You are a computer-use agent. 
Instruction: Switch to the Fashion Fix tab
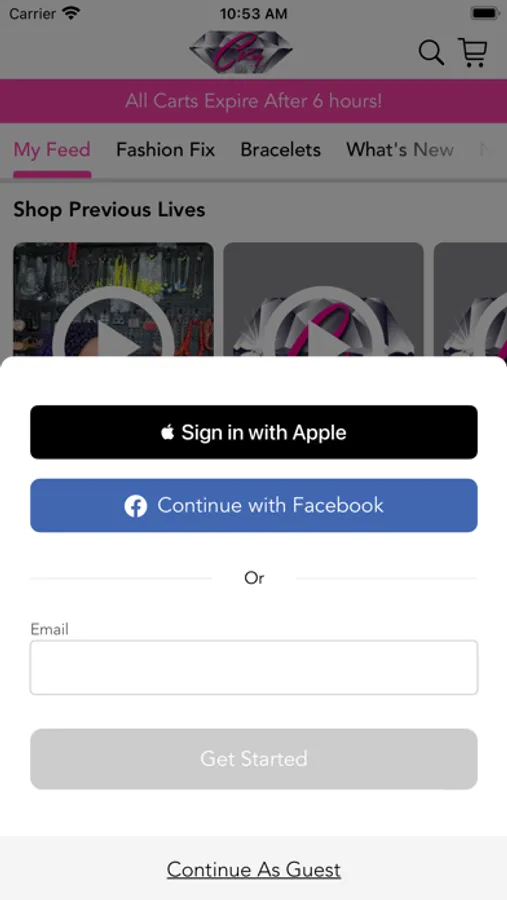165,150
